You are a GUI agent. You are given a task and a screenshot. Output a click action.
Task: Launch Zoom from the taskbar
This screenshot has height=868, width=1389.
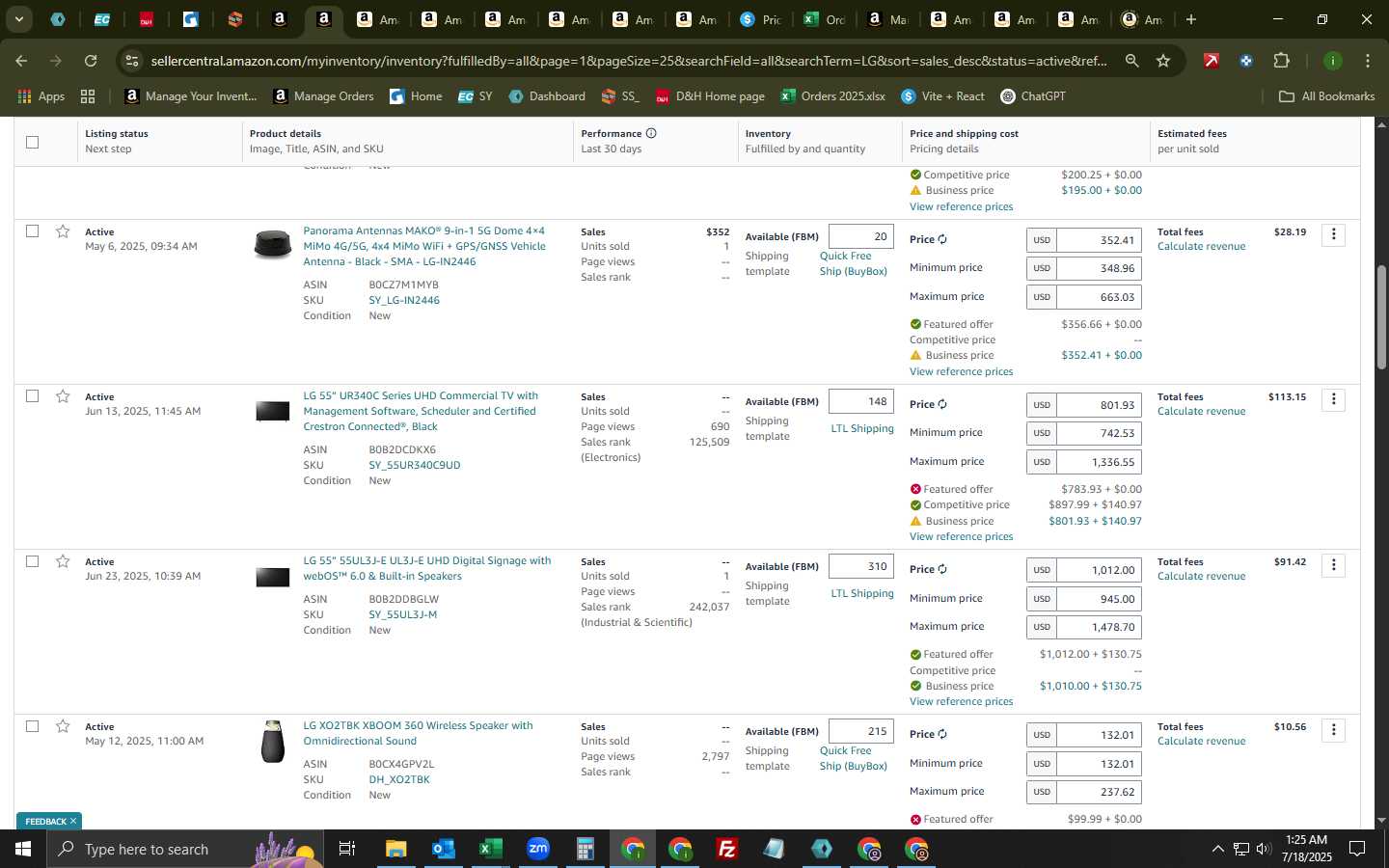(x=537, y=849)
